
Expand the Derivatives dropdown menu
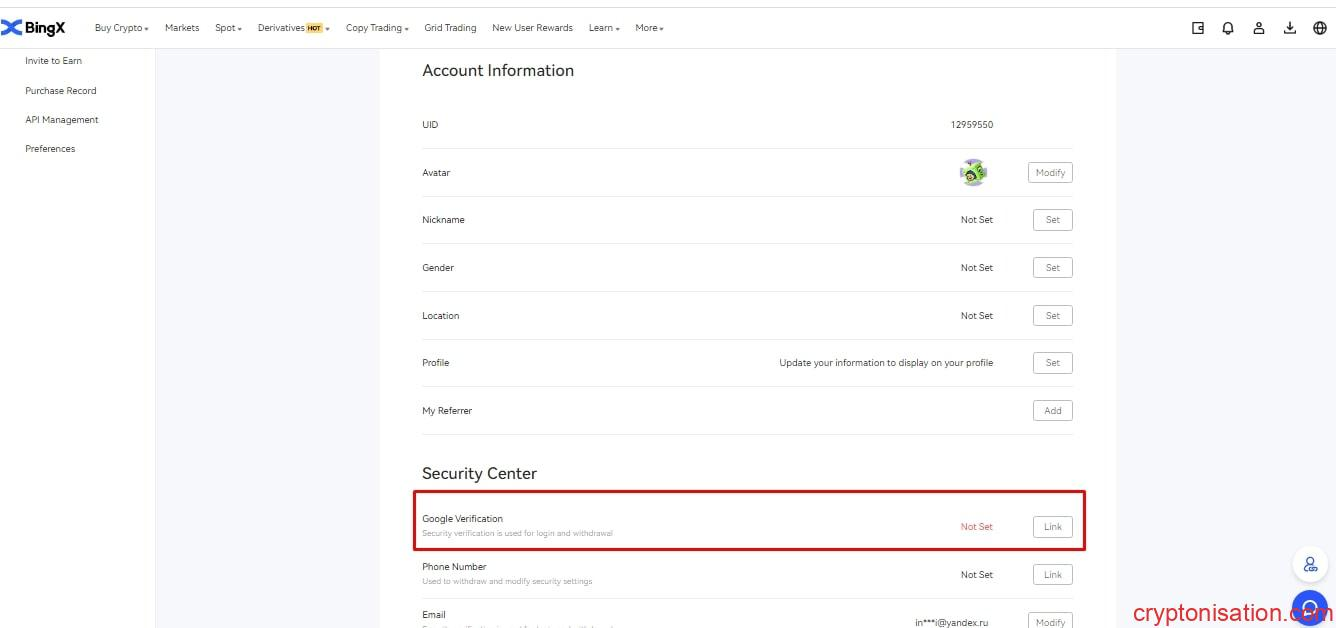click(x=293, y=28)
